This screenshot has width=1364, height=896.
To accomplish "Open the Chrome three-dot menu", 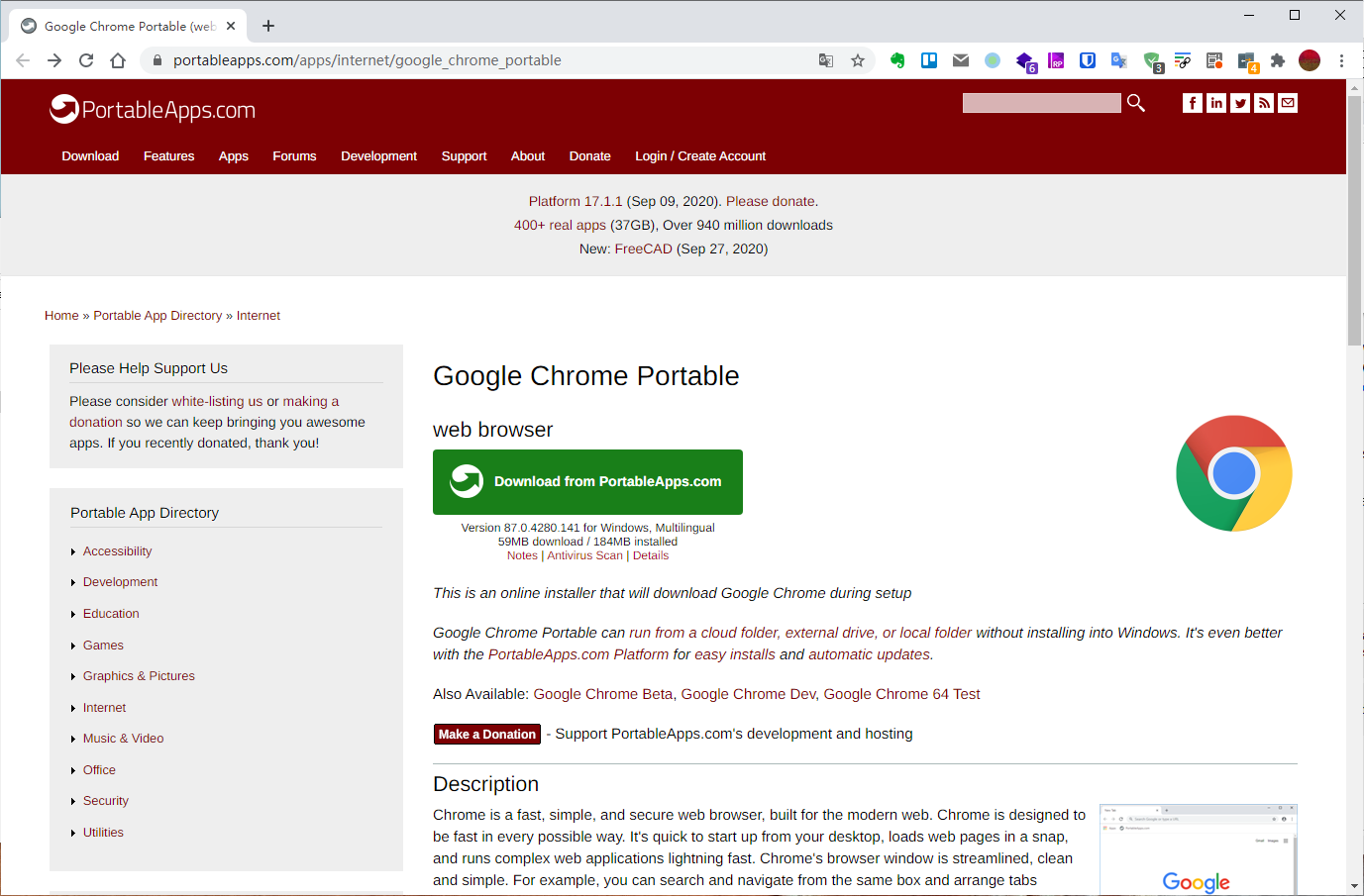I will [1341, 60].
